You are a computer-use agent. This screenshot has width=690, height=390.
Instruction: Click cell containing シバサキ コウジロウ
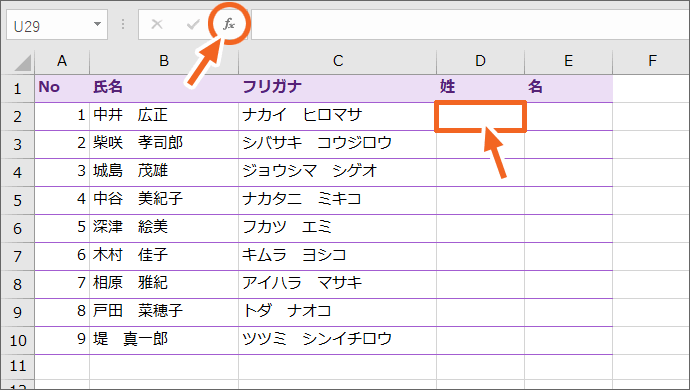338,144
